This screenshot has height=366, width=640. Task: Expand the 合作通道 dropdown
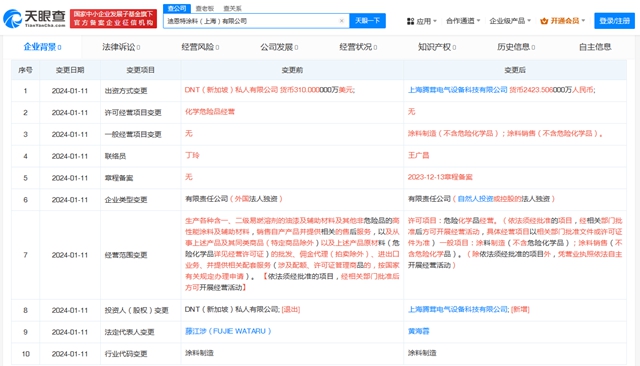click(463, 21)
